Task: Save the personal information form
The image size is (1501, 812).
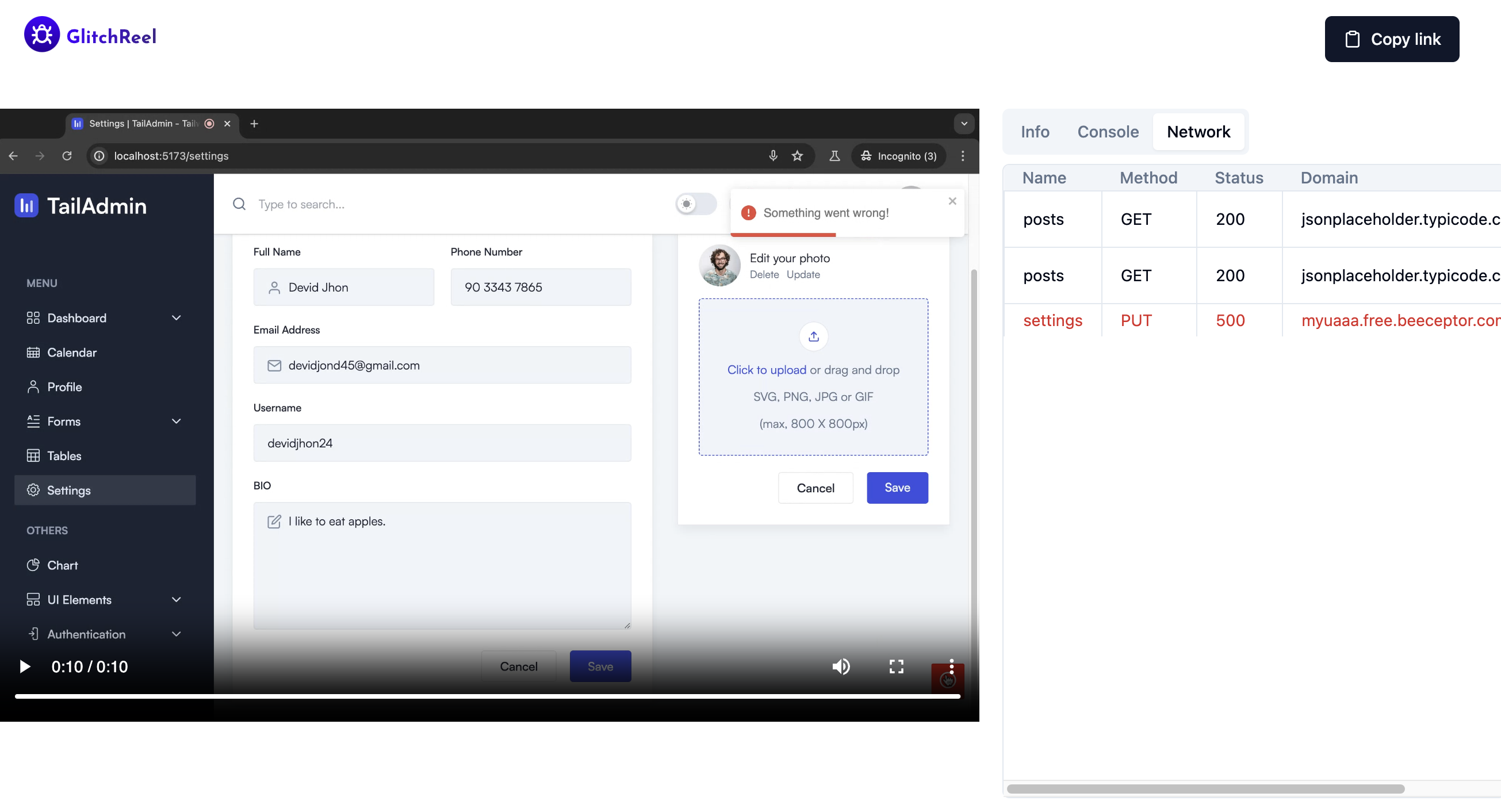Action: pyautogui.click(x=600, y=667)
